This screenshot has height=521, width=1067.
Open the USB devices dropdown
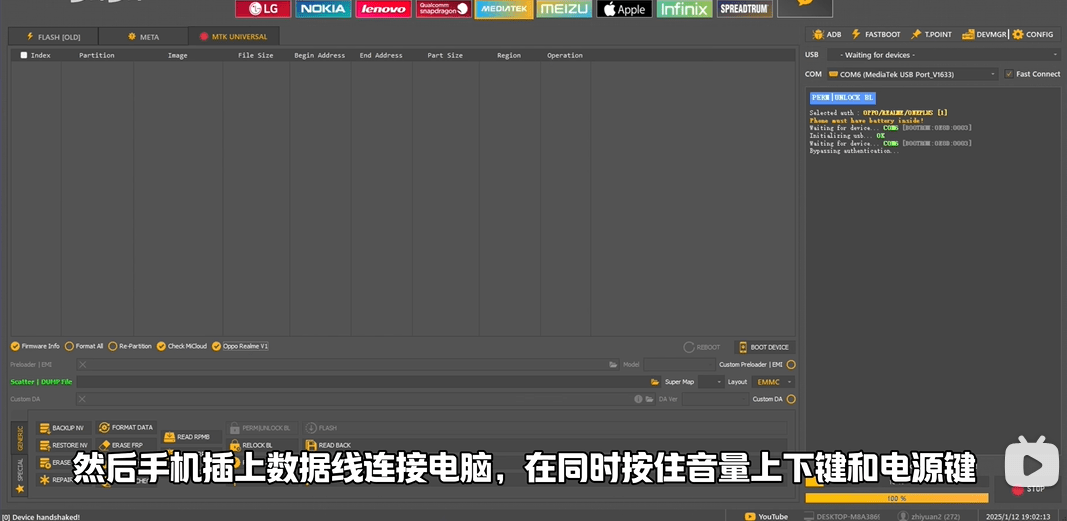(944, 55)
